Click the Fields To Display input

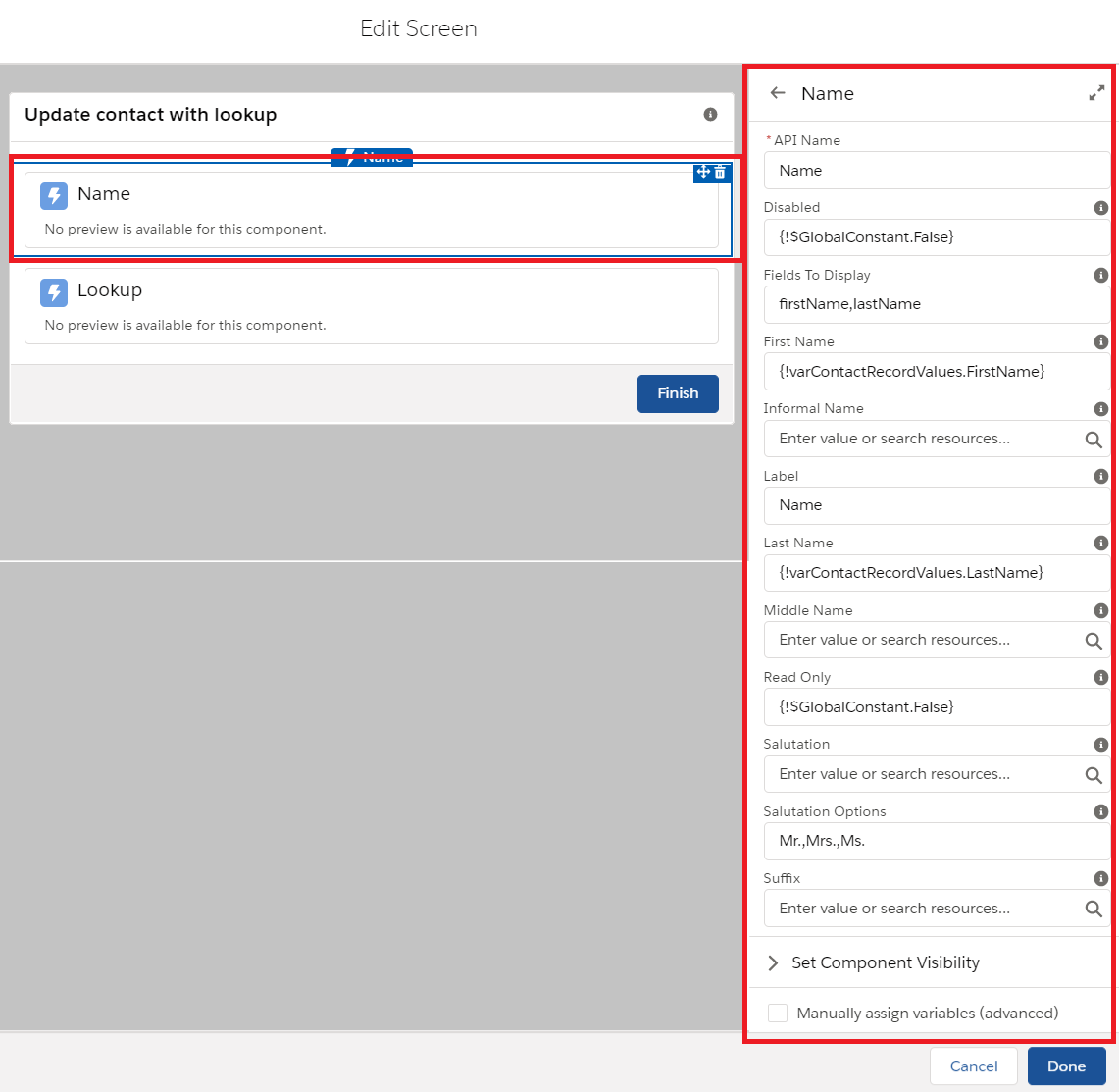pyautogui.click(x=937, y=304)
